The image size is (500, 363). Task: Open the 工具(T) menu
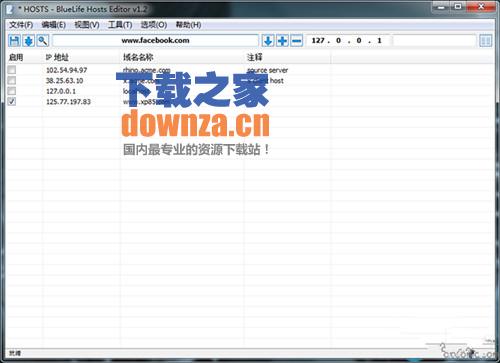120,25
